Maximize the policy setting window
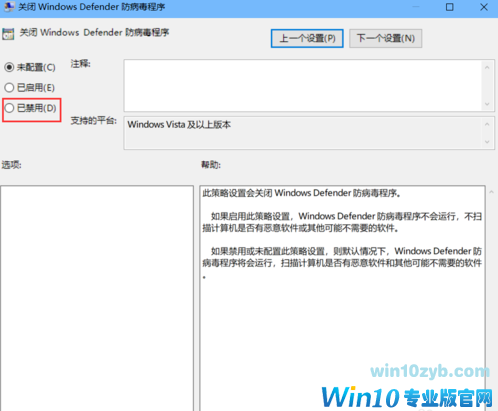Viewport: 498px width, 411px height. point(450,7)
